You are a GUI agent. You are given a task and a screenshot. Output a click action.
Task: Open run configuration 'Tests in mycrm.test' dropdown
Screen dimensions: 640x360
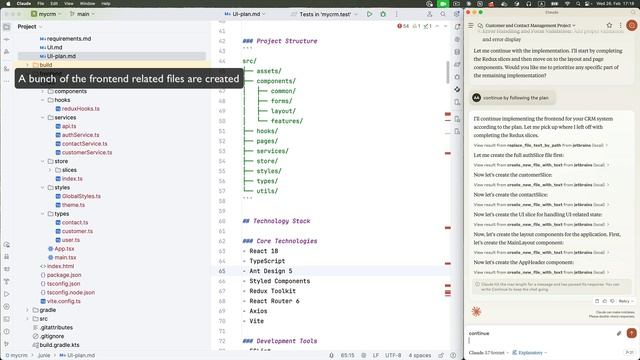[325, 14]
